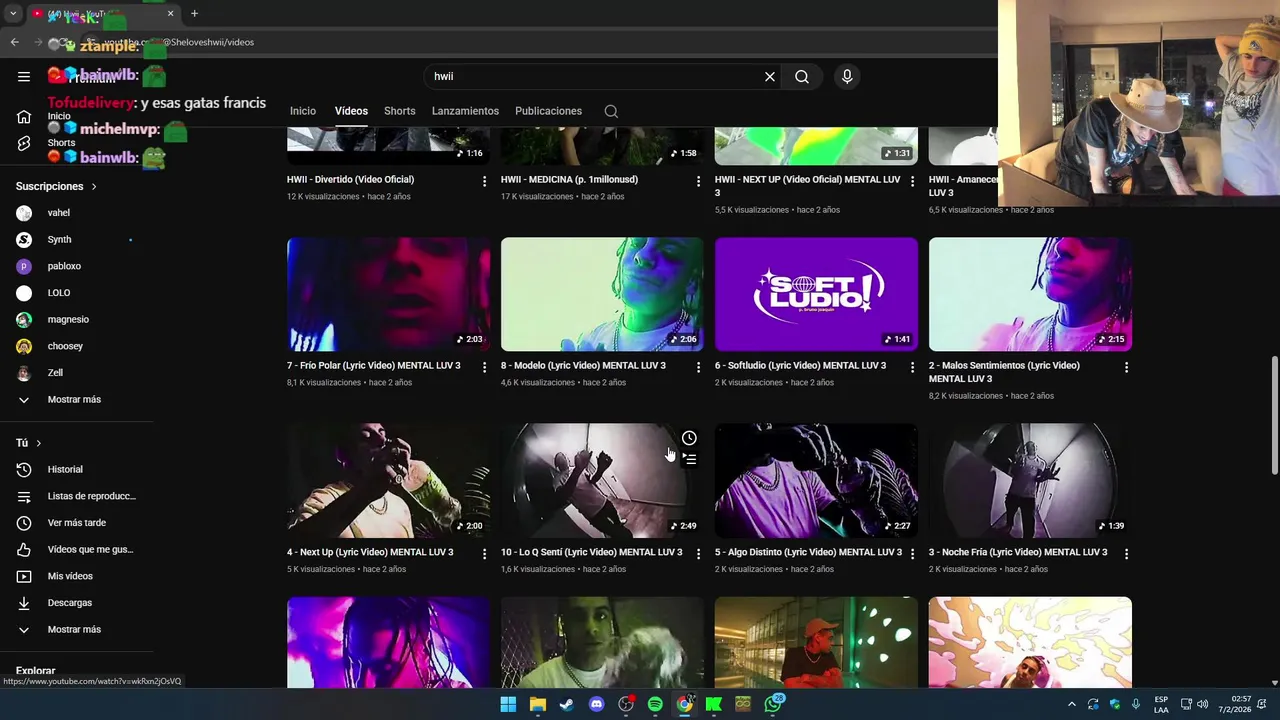Select the Vídeos channel tab
The height and width of the screenshot is (720, 1280).
tap(351, 111)
